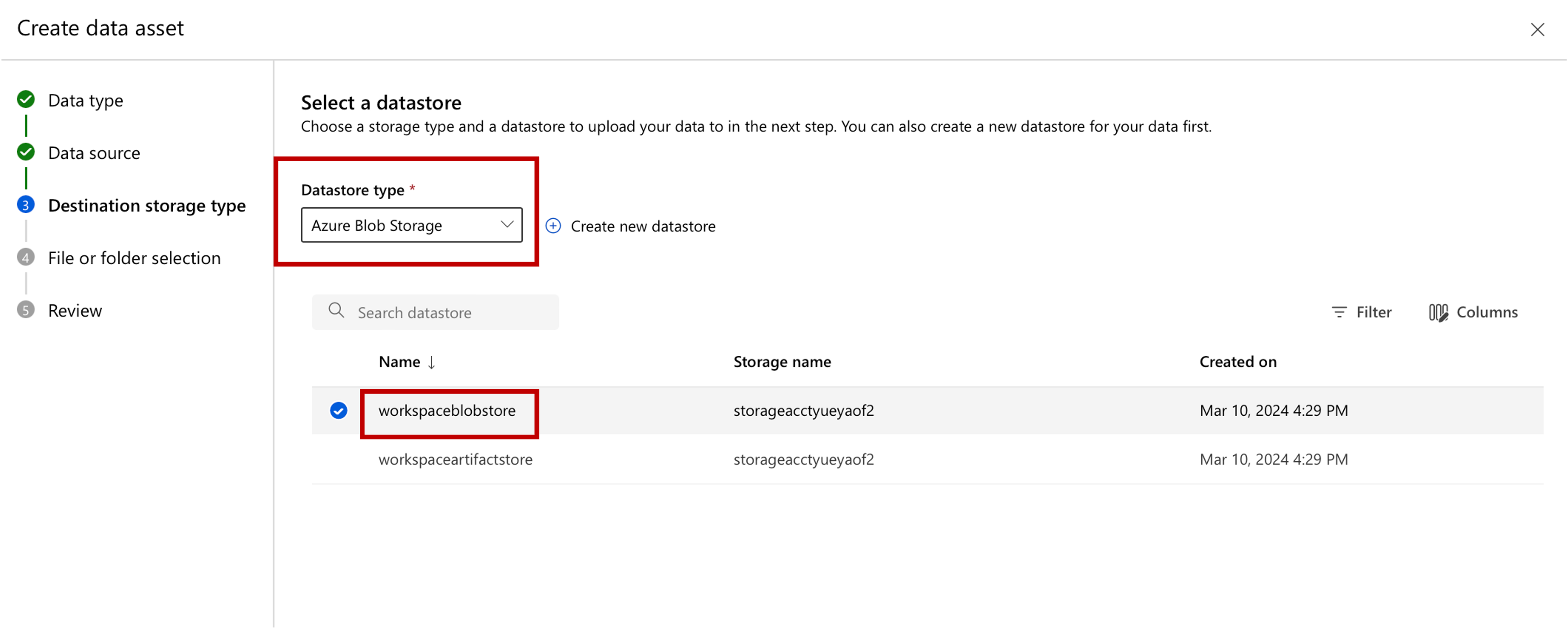Click created date of workspaceblobstore
The height and width of the screenshot is (628, 1568).
click(1274, 411)
